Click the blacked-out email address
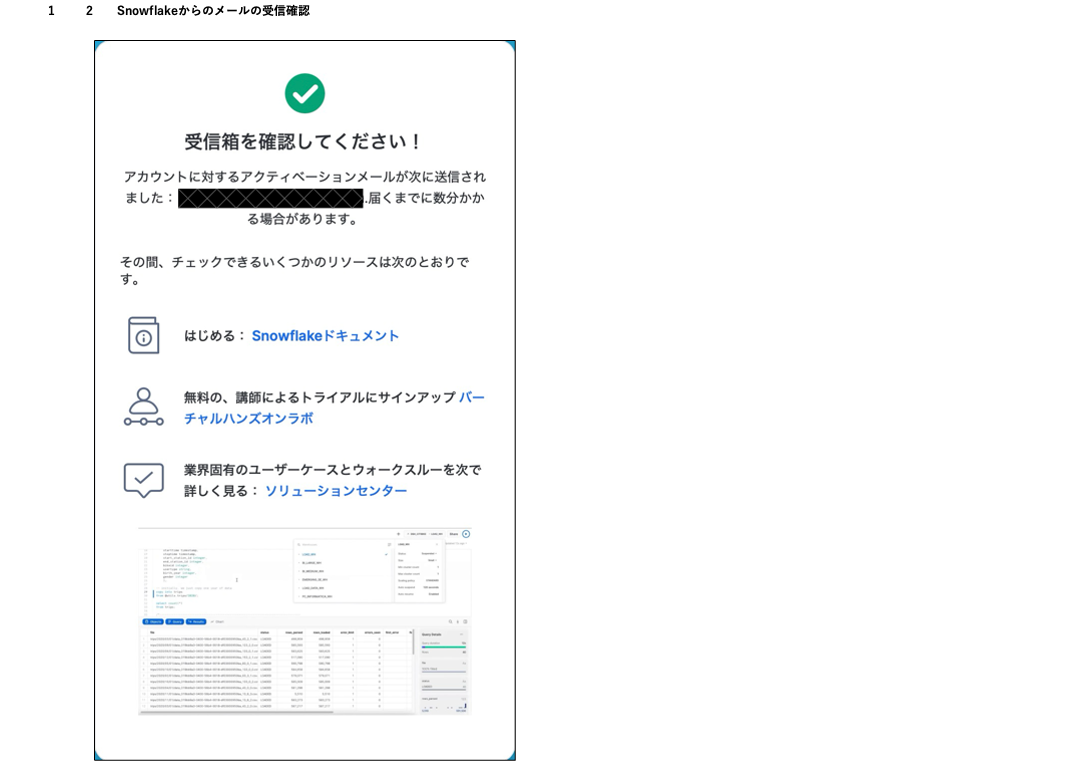This screenshot has width=1065, height=781. (x=270, y=198)
